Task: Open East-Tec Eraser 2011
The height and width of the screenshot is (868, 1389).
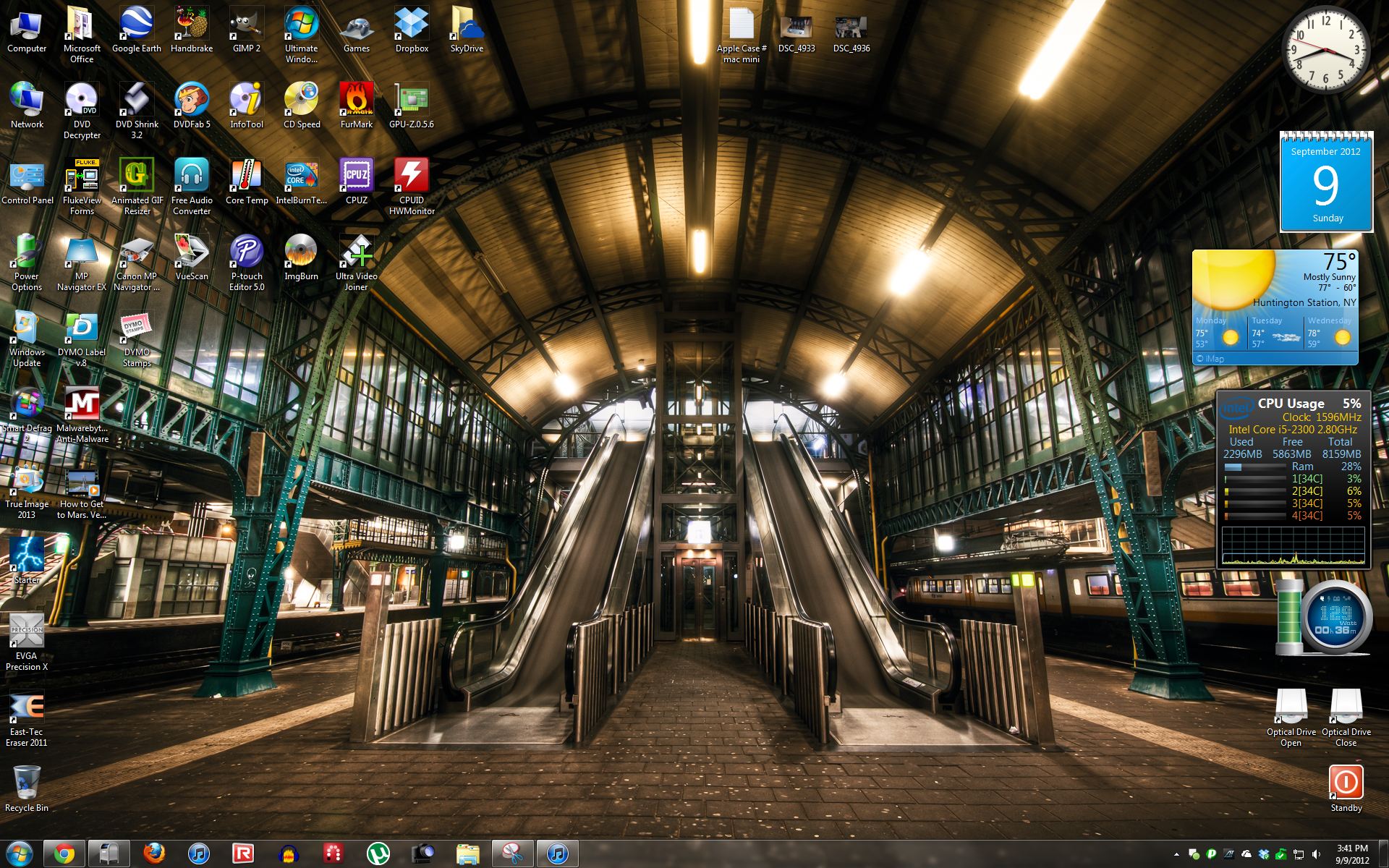Action: click(x=27, y=718)
